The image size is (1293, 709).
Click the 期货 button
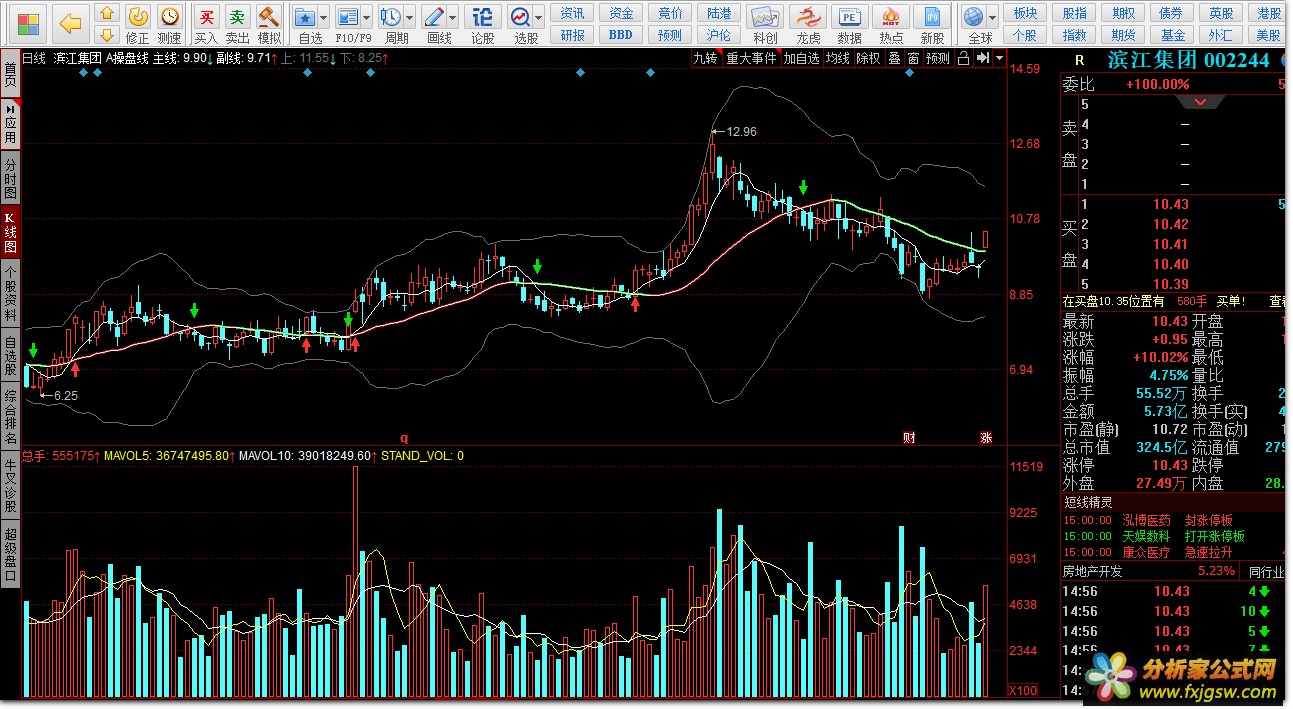(1123, 35)
